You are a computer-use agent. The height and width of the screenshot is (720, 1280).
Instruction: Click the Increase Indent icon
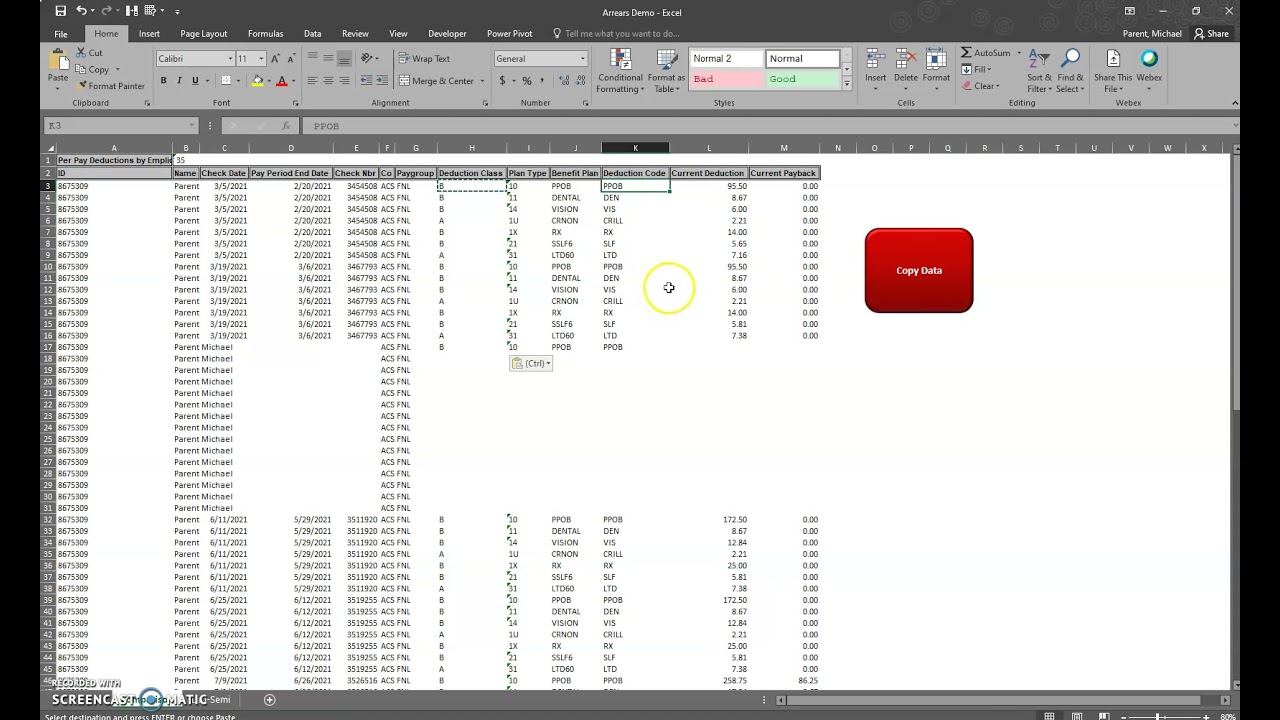(381, 81)
